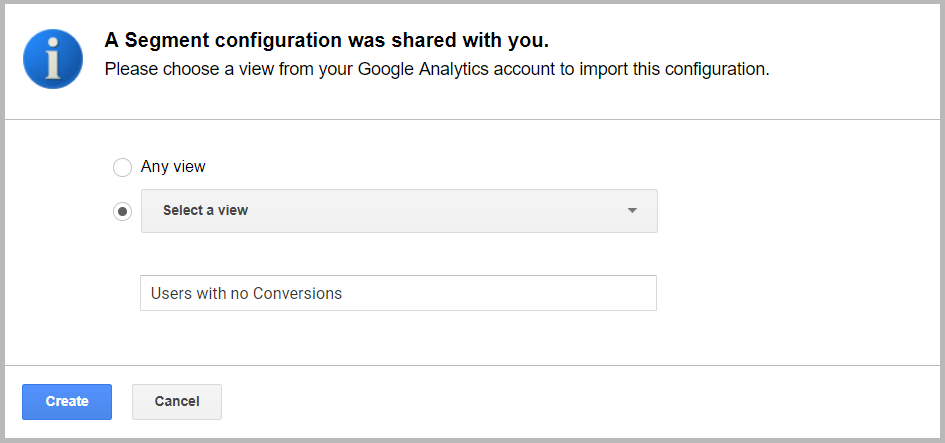Click the dropdown caret arrow icon
945x443 pixels.
[632, 211]
